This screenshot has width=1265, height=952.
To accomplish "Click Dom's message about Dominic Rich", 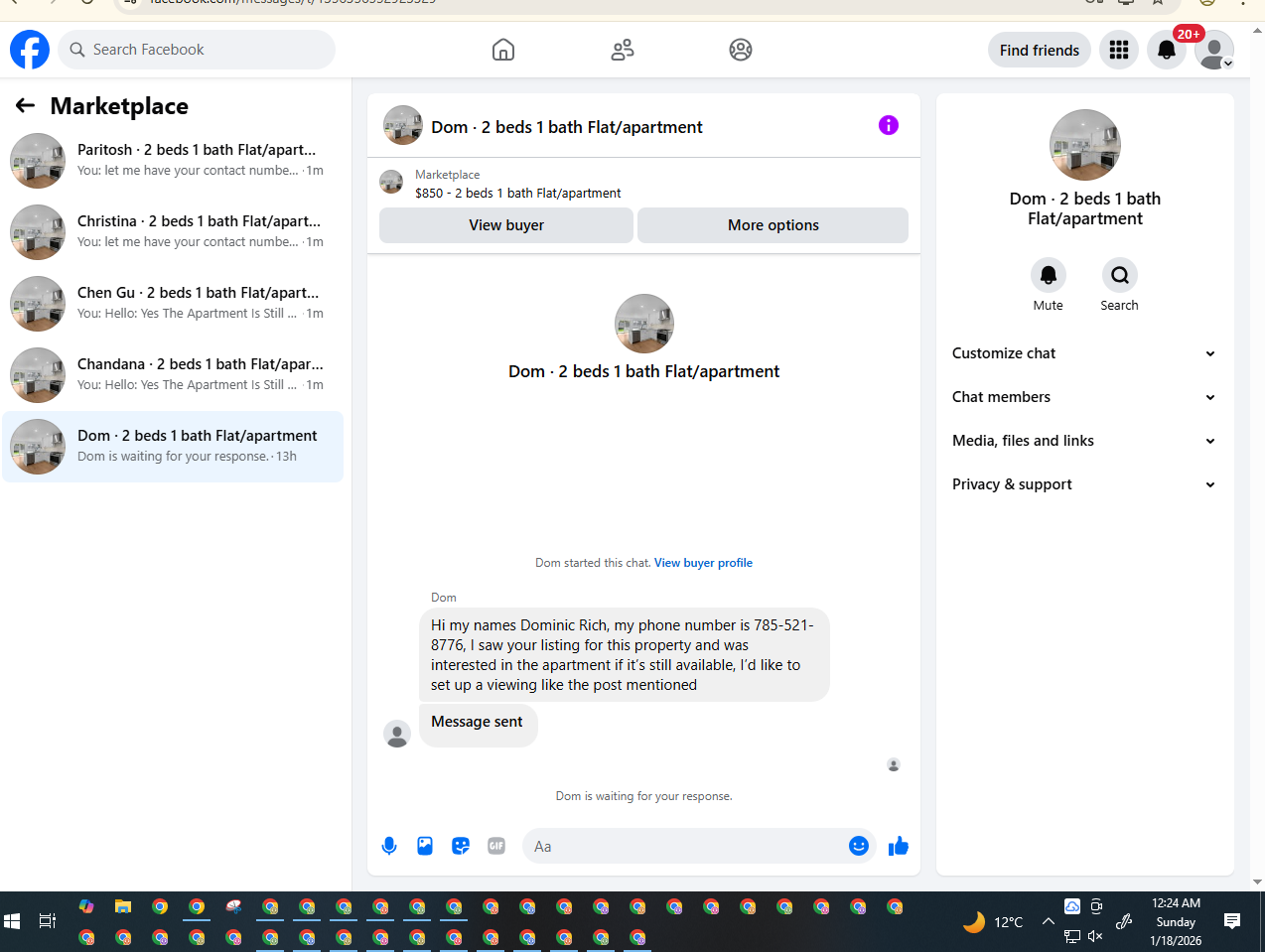I will point(624,655).
